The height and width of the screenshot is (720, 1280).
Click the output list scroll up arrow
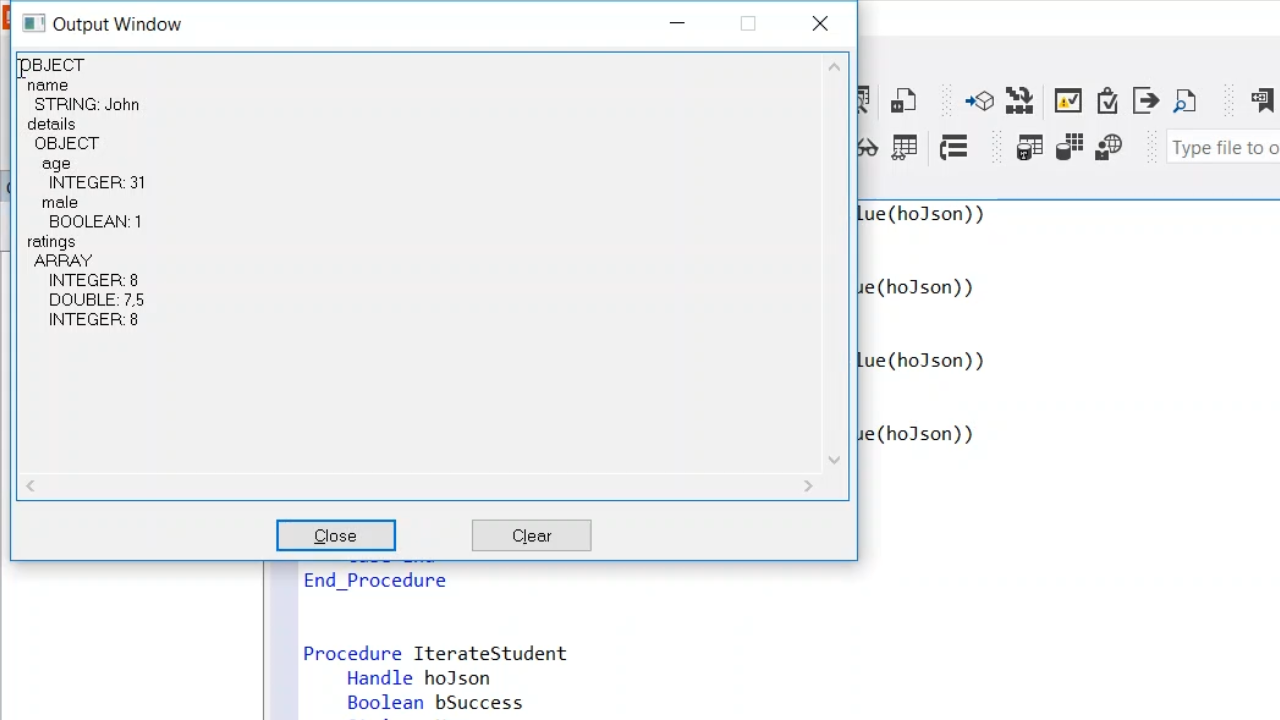point(834,67)
